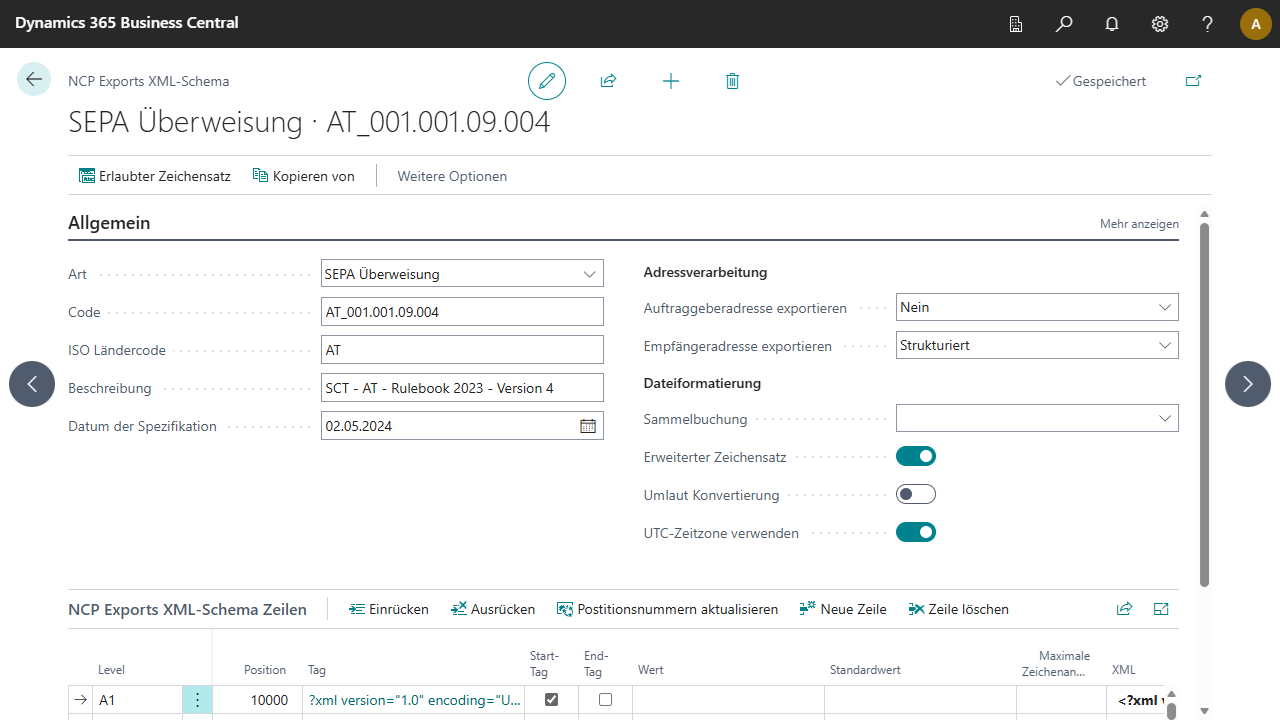
Task: Click Mehr anzeigen link
Action: [1139, 224]
